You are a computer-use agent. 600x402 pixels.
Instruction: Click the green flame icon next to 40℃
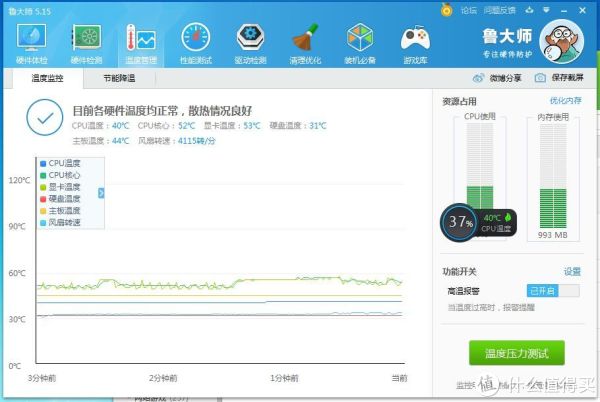tap(508, 217)
